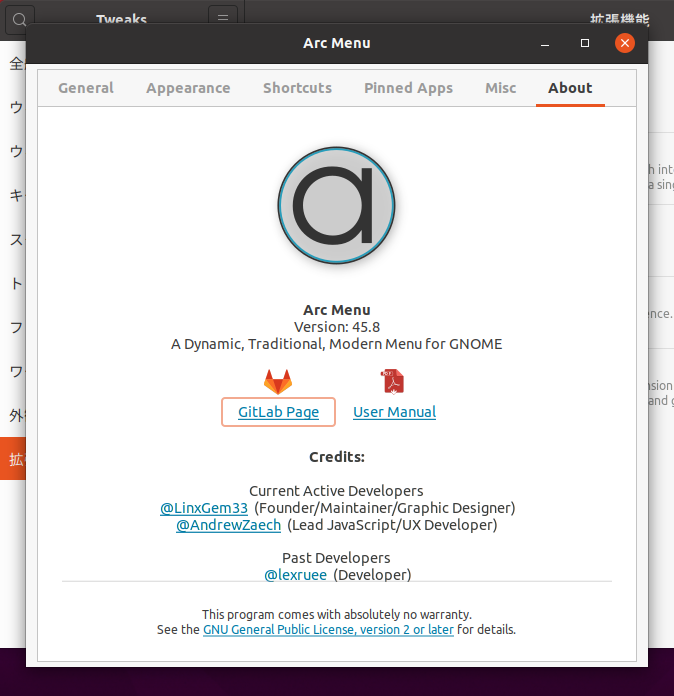The width and height of the screenshot is (674, 696).
Task: Open the Appearance tab
Action: coord(188,88)
